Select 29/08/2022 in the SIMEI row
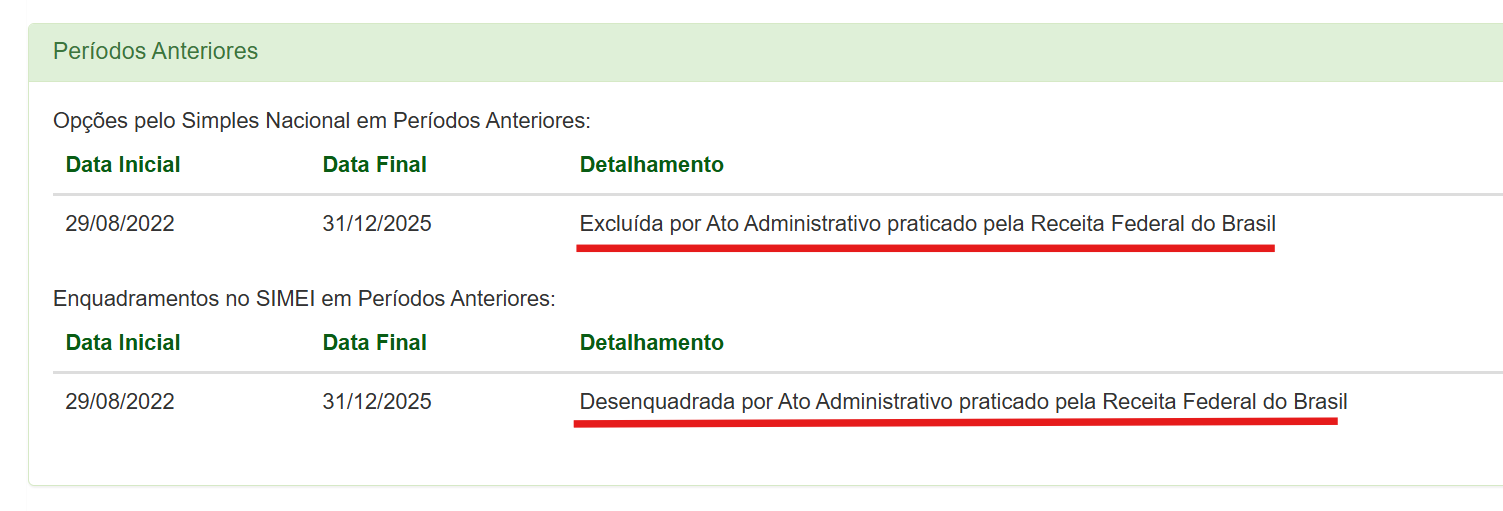The width and height of the screenshot is (1503, 511). (120, 402)
